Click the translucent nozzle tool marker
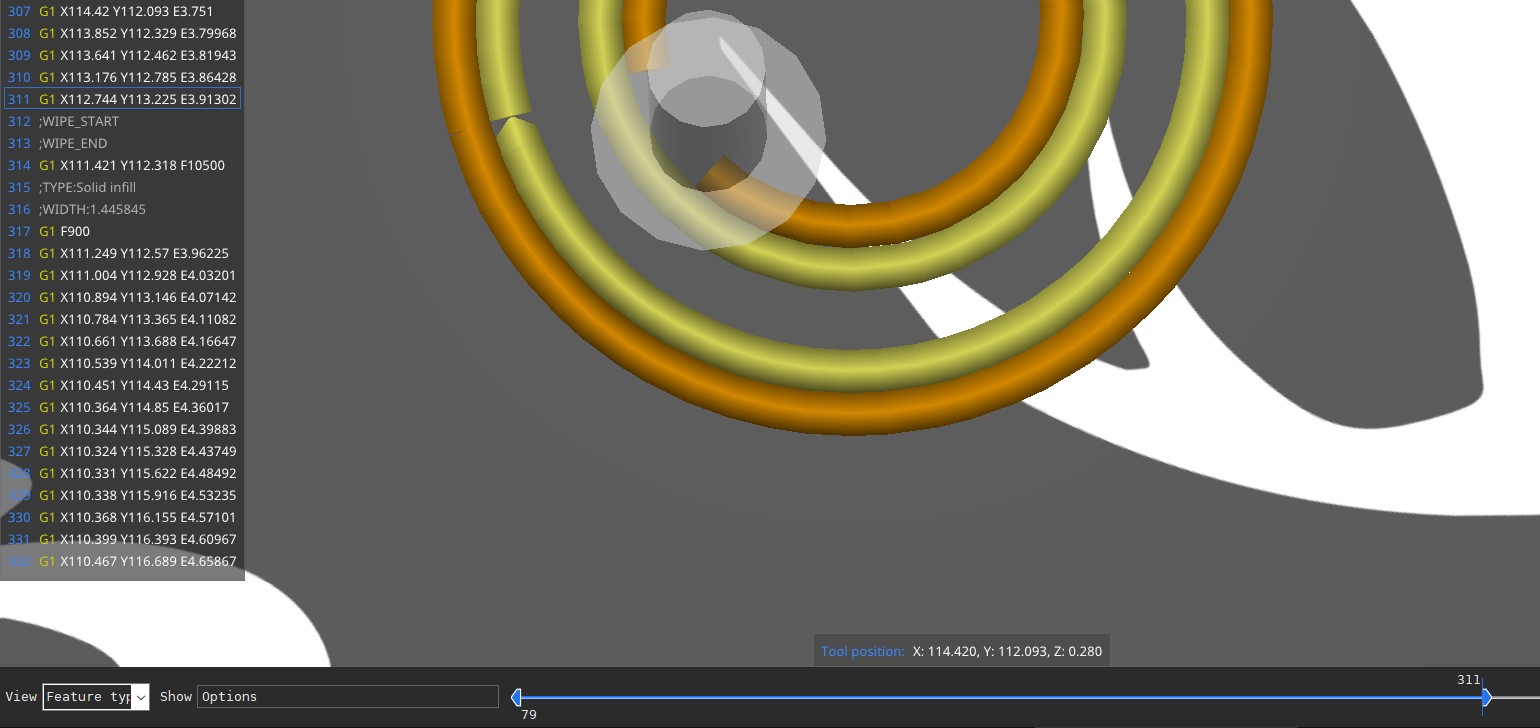1540x728 pixels. click(708, 130)
